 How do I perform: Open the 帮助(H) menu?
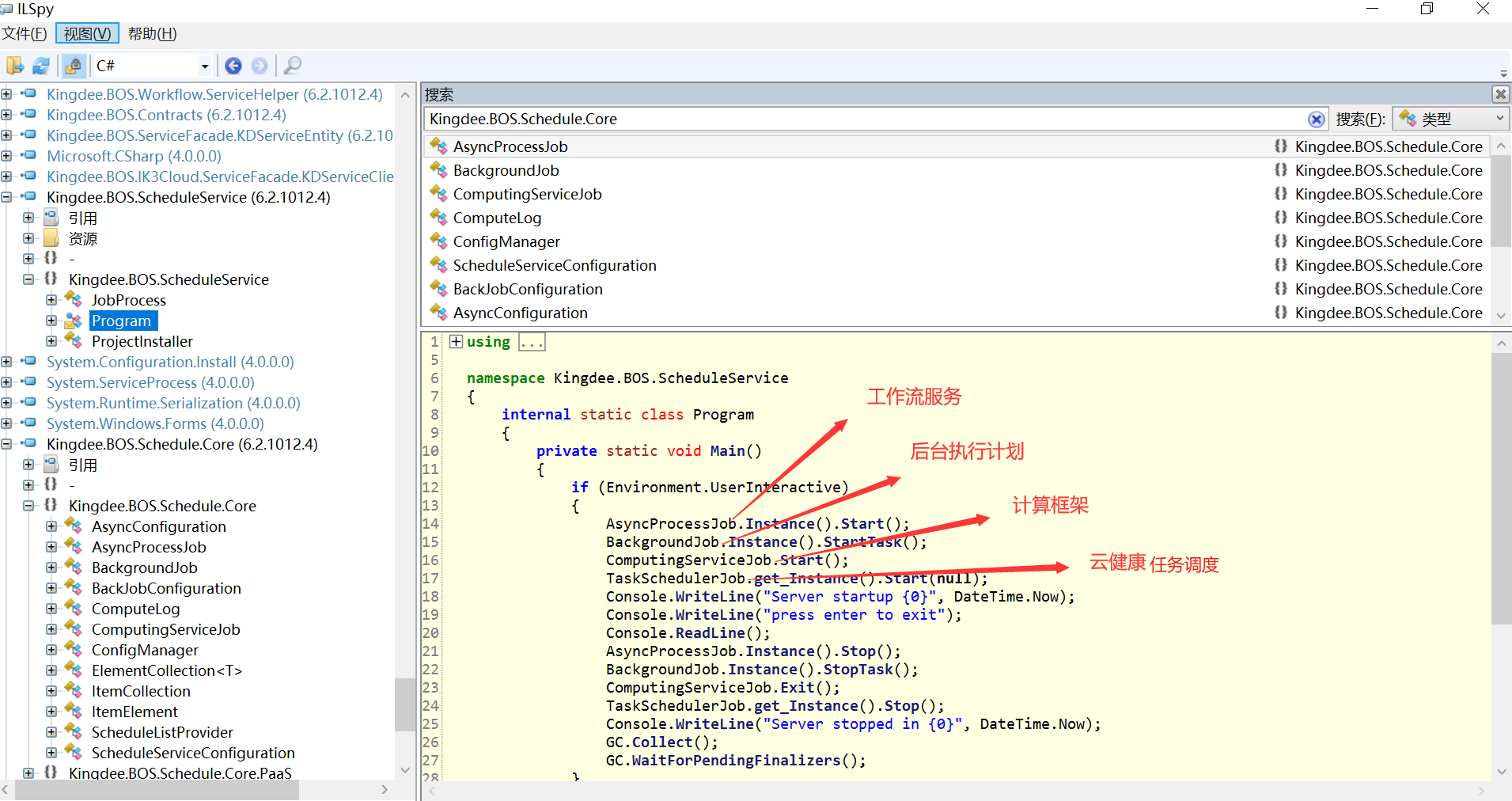click(153, 33)
